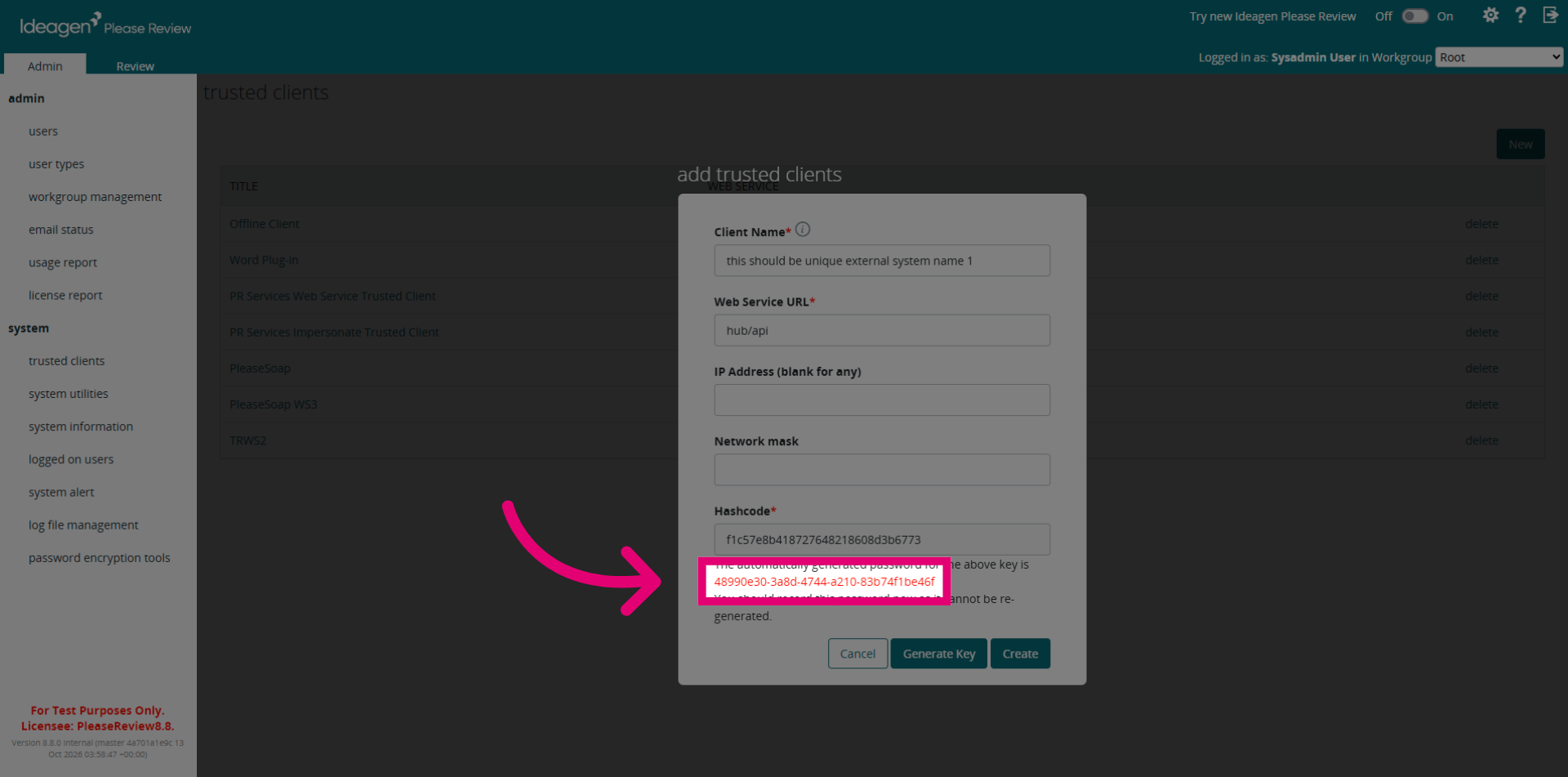1568x777 pixels.
Task: Click delete for the TRWS2 row
Action: point(1481,440)
